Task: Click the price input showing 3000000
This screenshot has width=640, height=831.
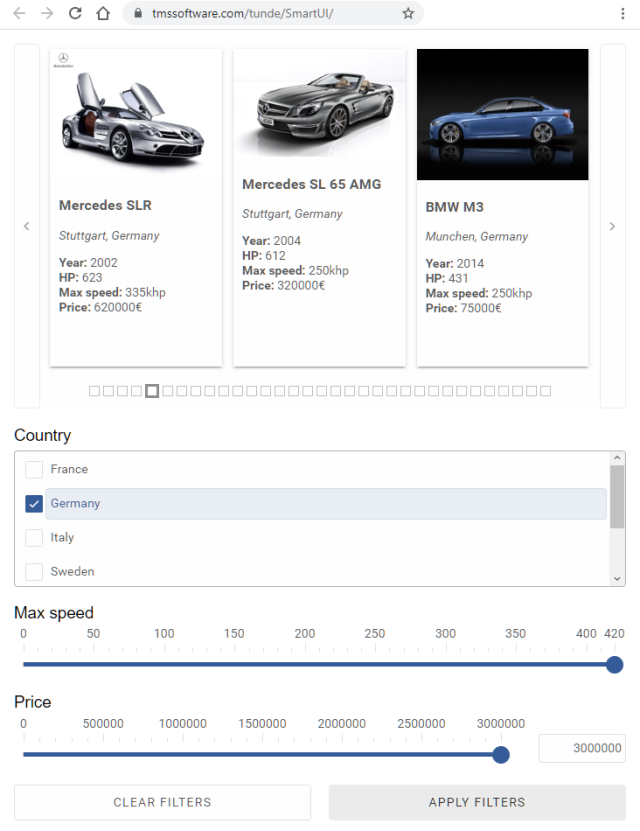Action: click(582, 748)
